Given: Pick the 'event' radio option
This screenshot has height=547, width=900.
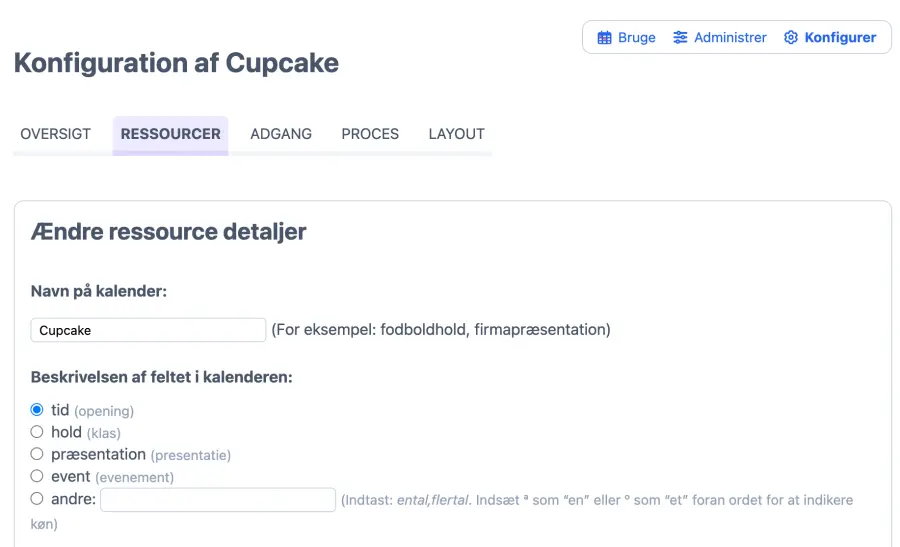Looking at the screenshot, I should (x=37, y=476).
